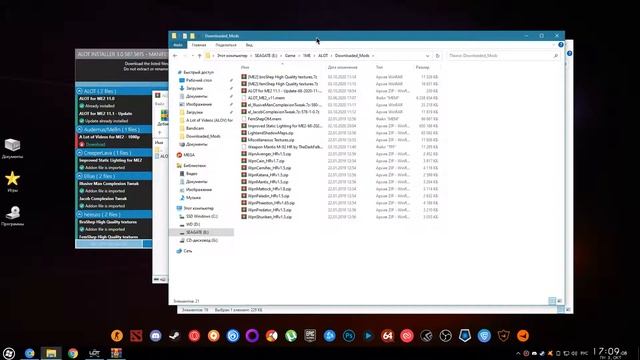Open Photoshop from the dock
Screen dimensions: 640x360
pyautogui.click(x=349, y=336)
